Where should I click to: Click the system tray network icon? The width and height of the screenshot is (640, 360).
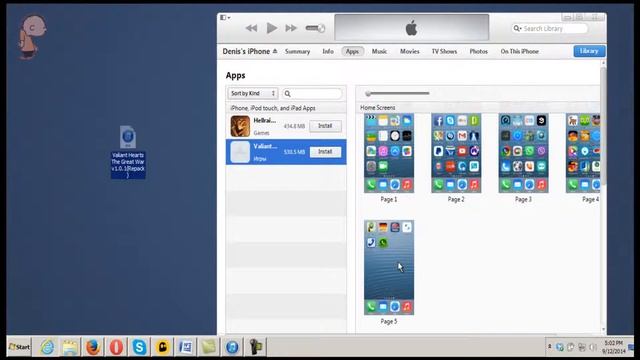tap(582, 347)
